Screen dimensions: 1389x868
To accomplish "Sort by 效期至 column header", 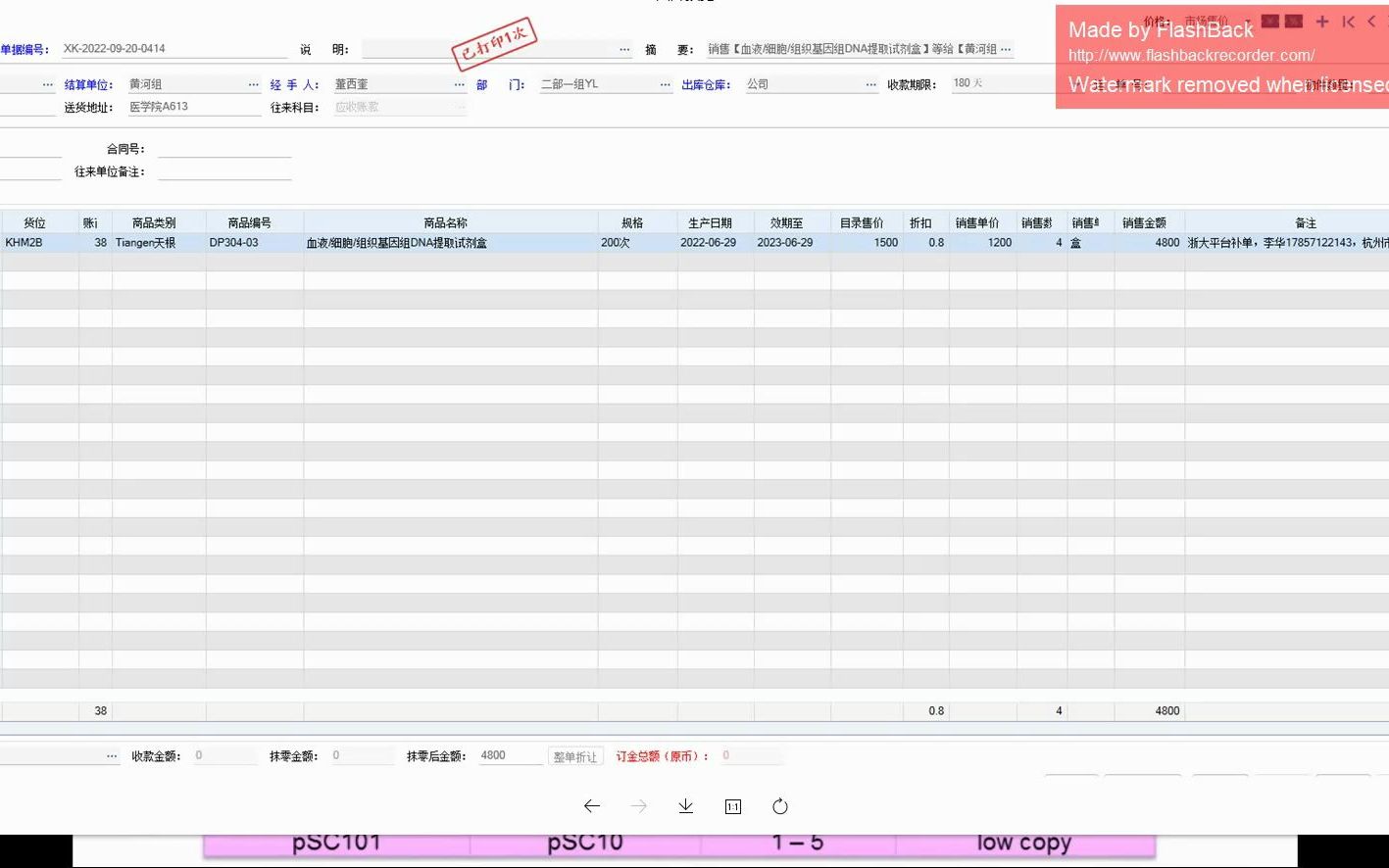I will pyautogui.click(x=792, y=223).
